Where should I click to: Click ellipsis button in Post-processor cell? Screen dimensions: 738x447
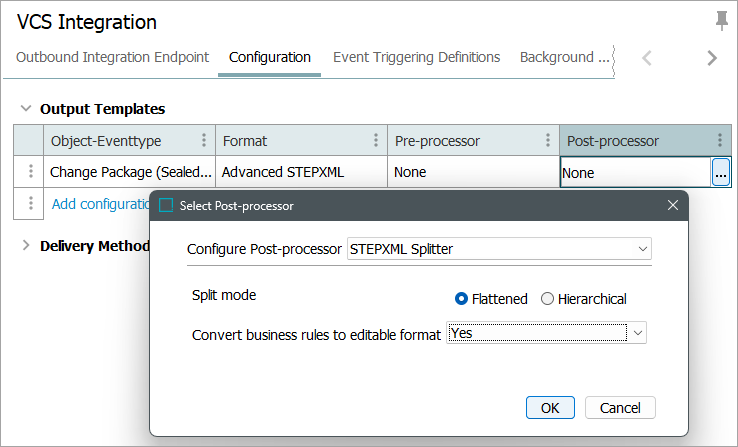720,173
